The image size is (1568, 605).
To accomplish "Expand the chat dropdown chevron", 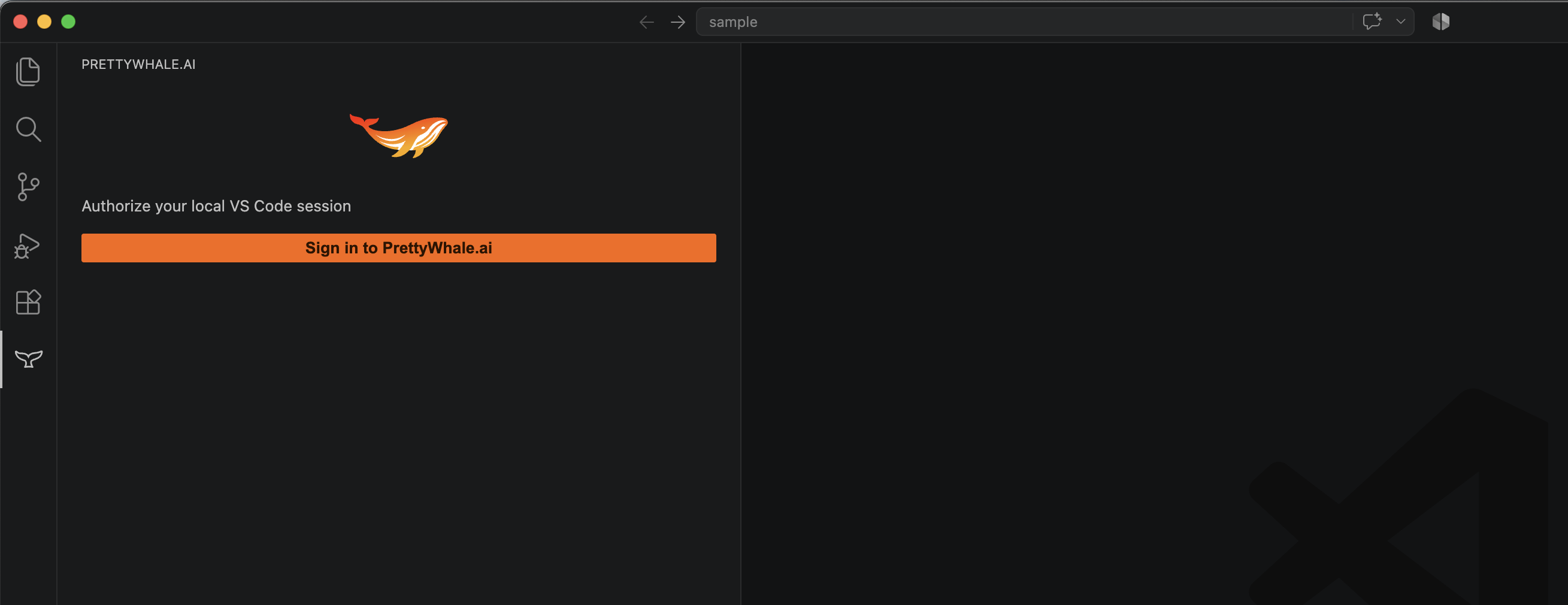I will [1401, 22].
